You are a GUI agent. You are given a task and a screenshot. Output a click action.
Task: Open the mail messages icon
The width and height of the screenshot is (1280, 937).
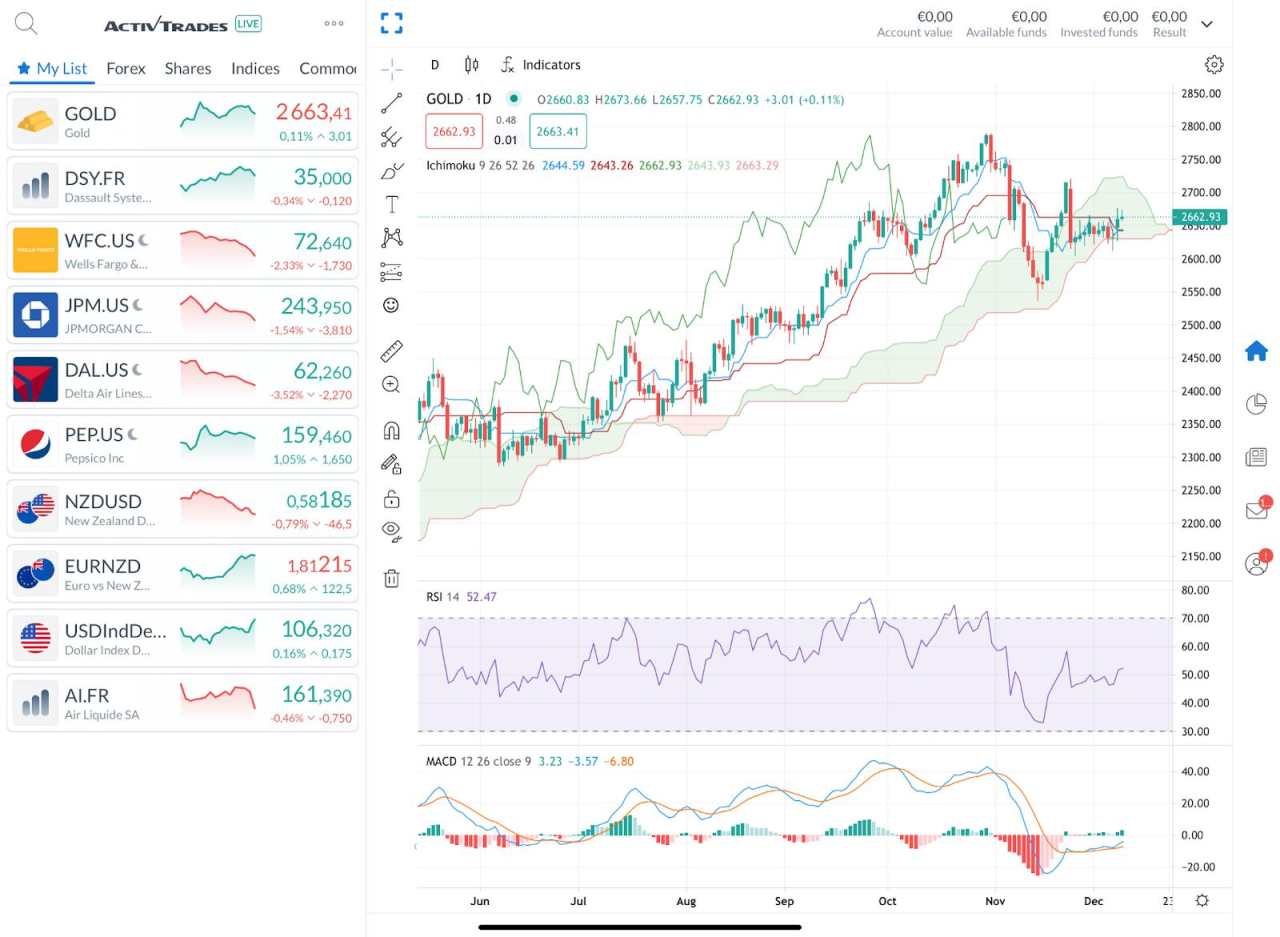click(1257, 510)
